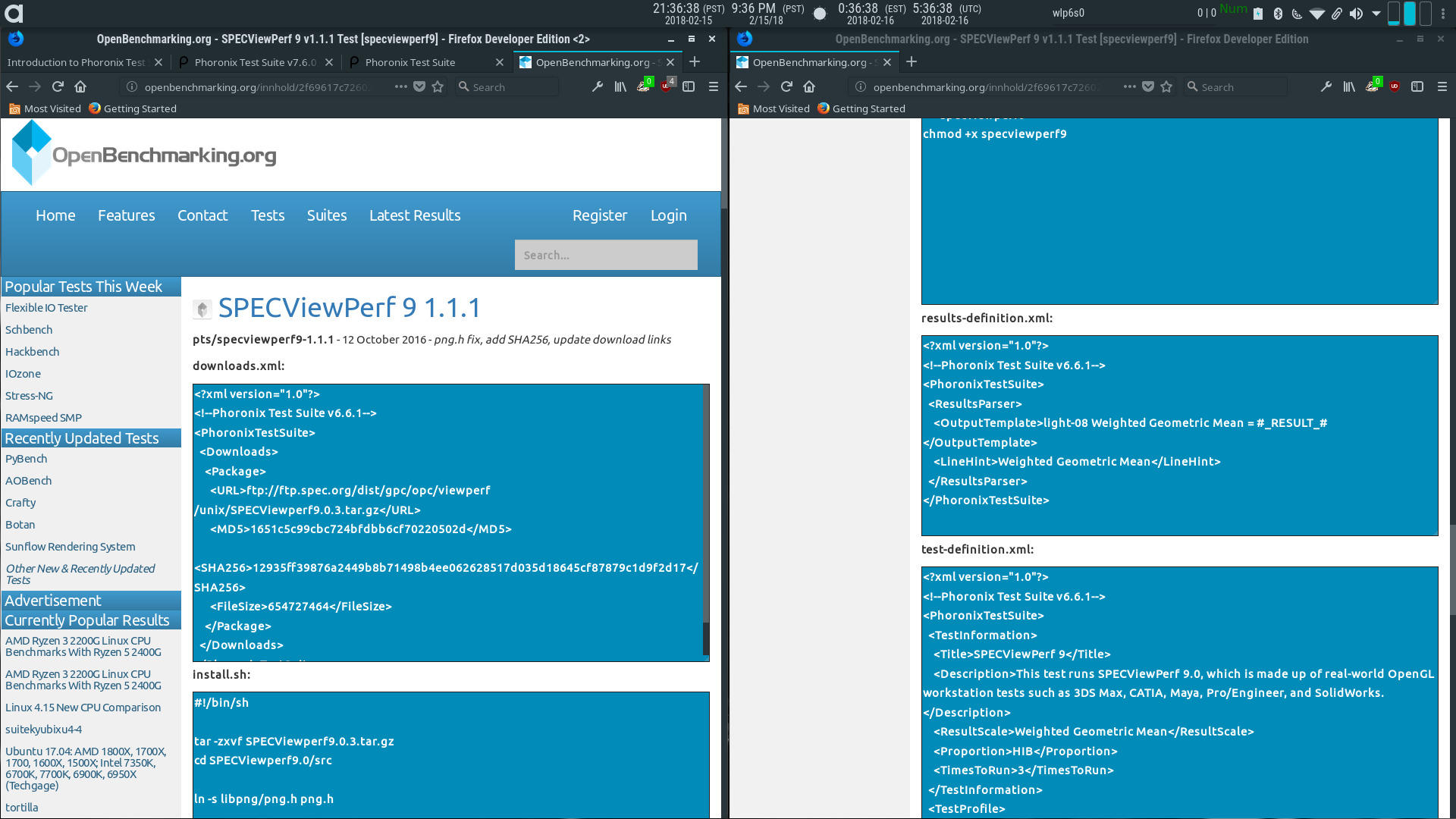Open the Home navigation link
The image size is (1456, 819).
(55, 215)
